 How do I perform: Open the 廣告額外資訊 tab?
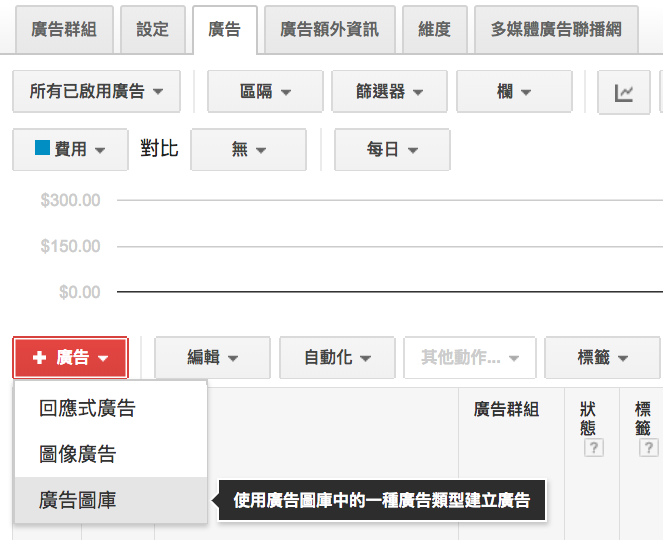[x=329, y=29]
